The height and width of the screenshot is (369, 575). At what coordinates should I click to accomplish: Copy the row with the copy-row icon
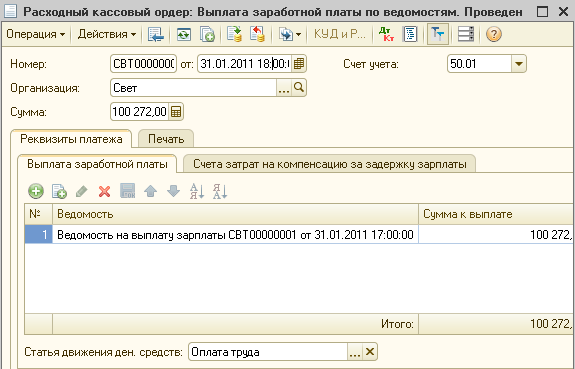point(59,191)
